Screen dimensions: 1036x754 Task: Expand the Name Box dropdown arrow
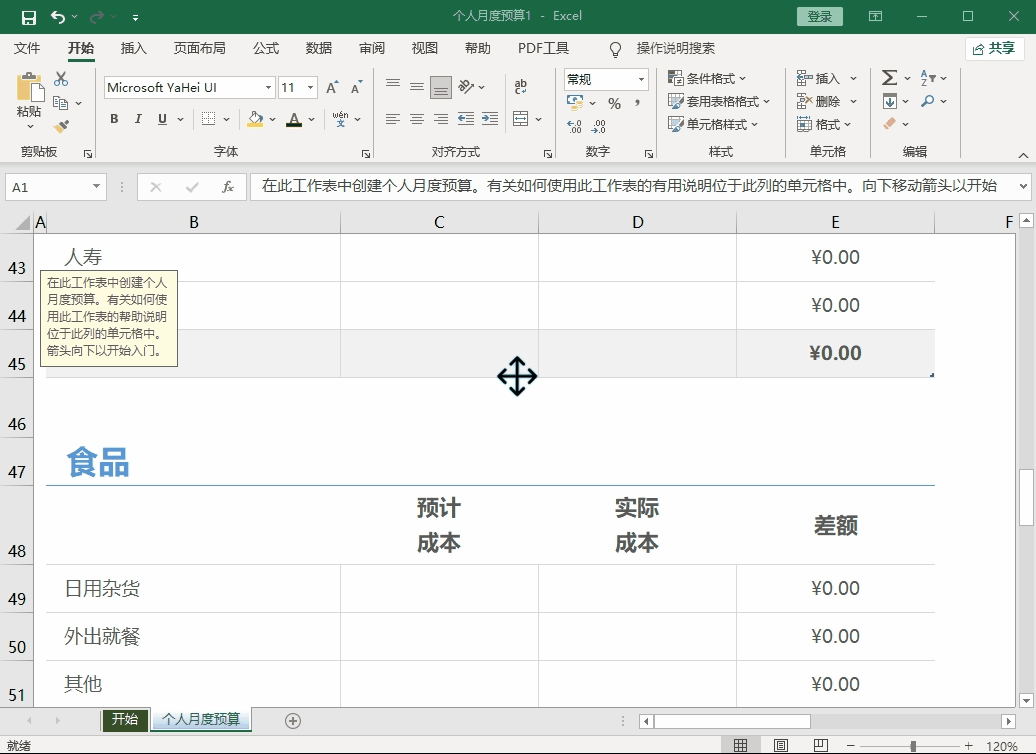pyautogui.click(x=96, y=187)
